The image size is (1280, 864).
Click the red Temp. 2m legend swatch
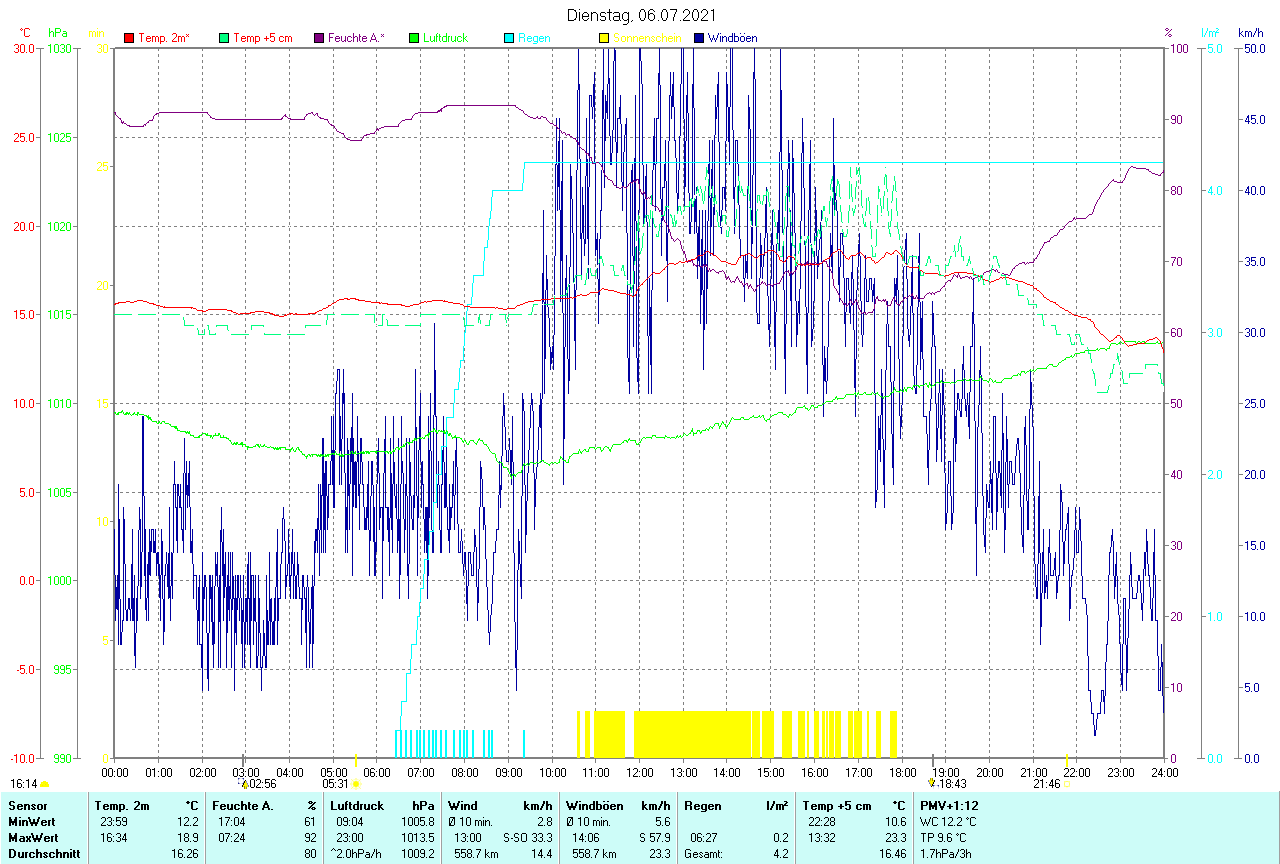[129, 38]
